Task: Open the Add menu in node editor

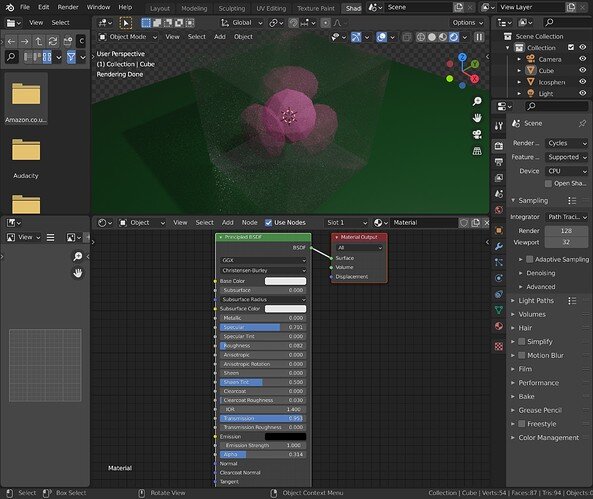Action: pyautogui.click(x=227, y=223)
